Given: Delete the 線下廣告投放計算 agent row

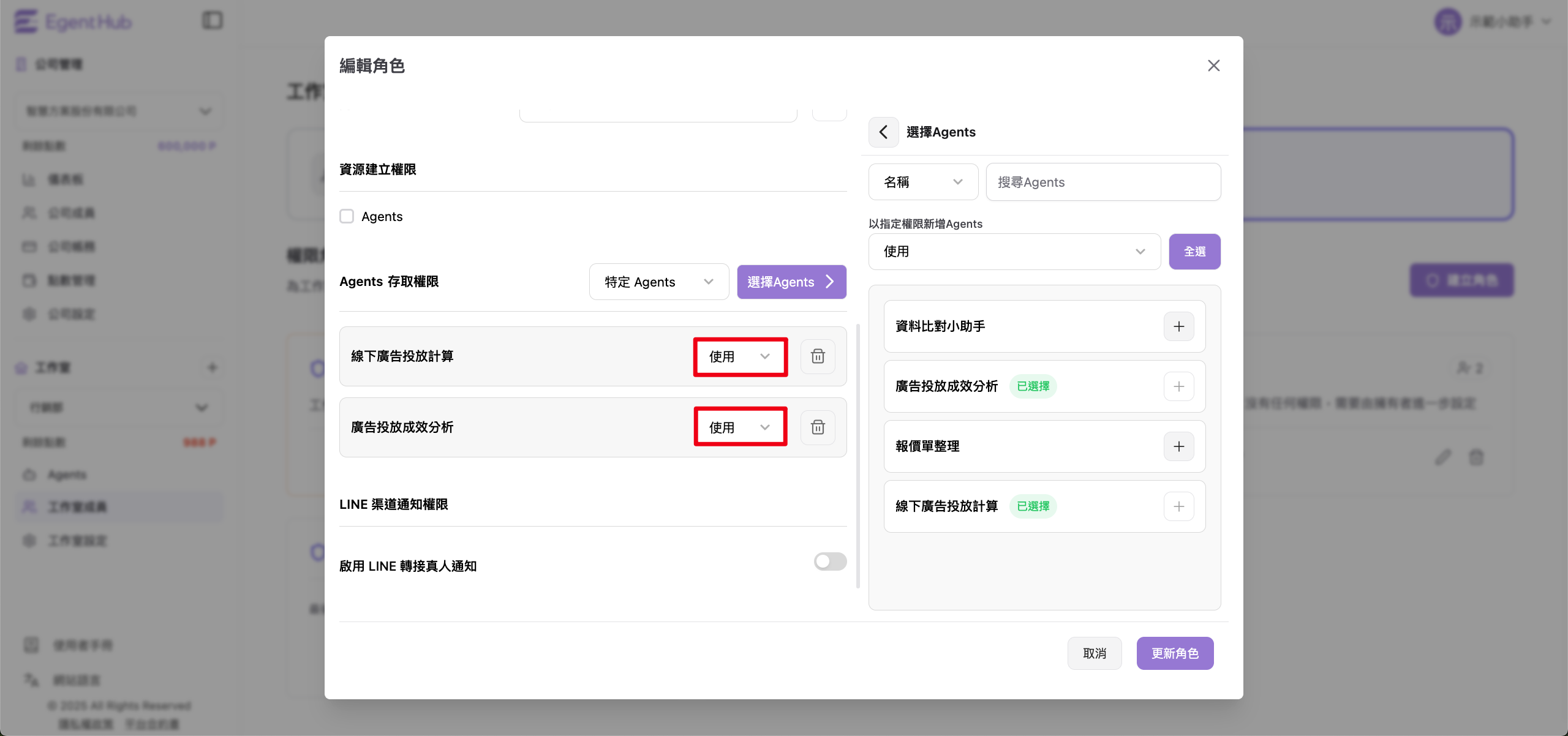Looking at the screenshot, I should click(818, 356).
